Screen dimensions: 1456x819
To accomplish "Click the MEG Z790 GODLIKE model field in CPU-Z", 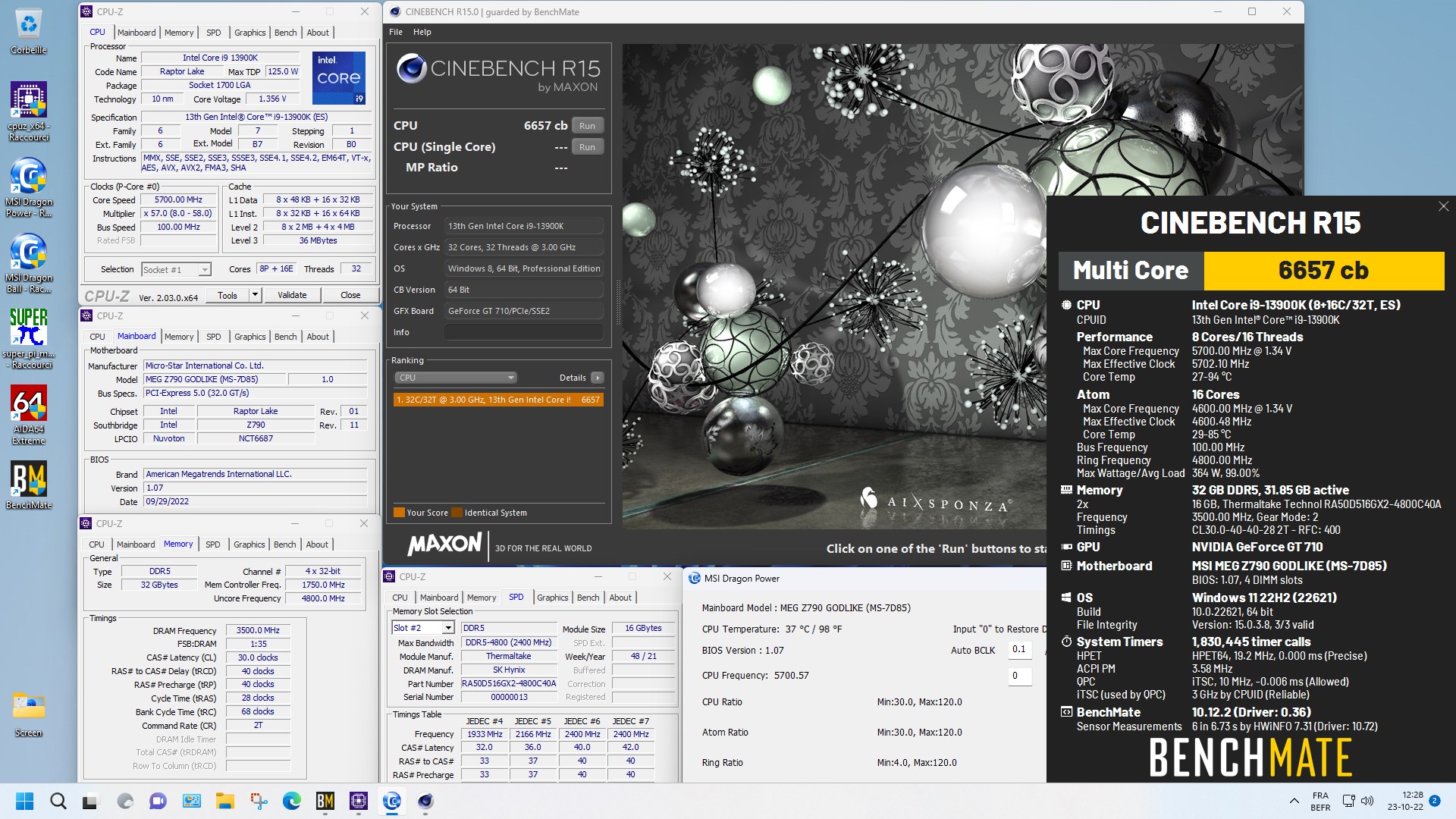I will coord(215,379).
